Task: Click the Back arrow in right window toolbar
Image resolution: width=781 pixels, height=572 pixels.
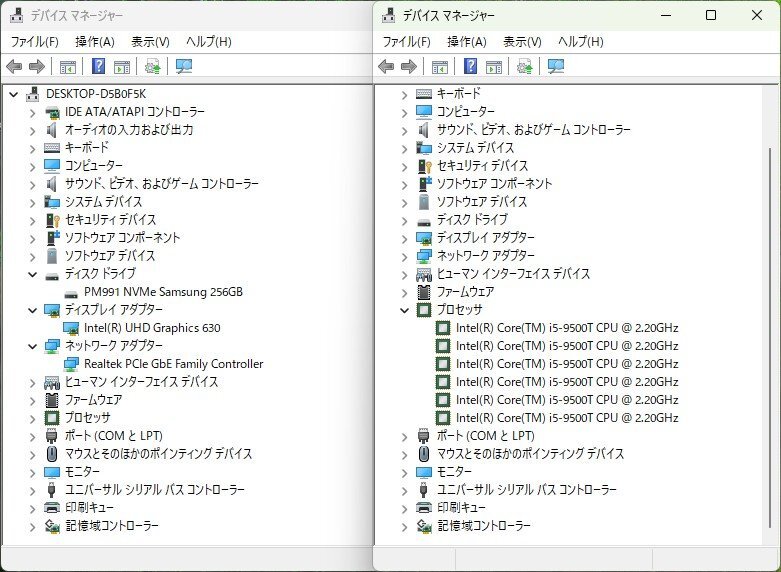Action: pyautogui.click(x=386, y=66)
